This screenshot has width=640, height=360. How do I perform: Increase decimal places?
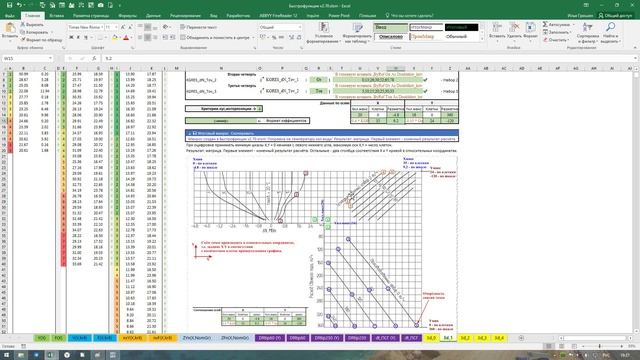[x=291, y=38]
